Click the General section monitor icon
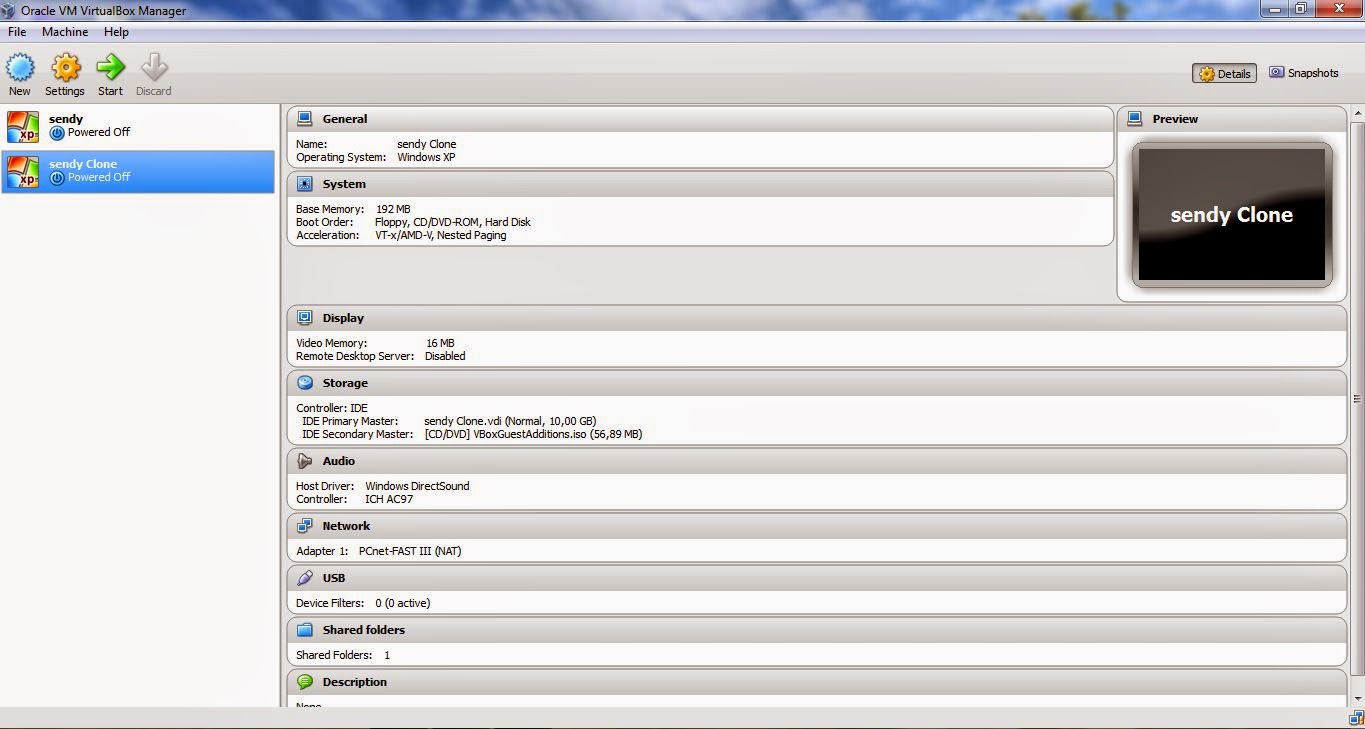This screenshot has height=729, width=1365. (305, 118)
